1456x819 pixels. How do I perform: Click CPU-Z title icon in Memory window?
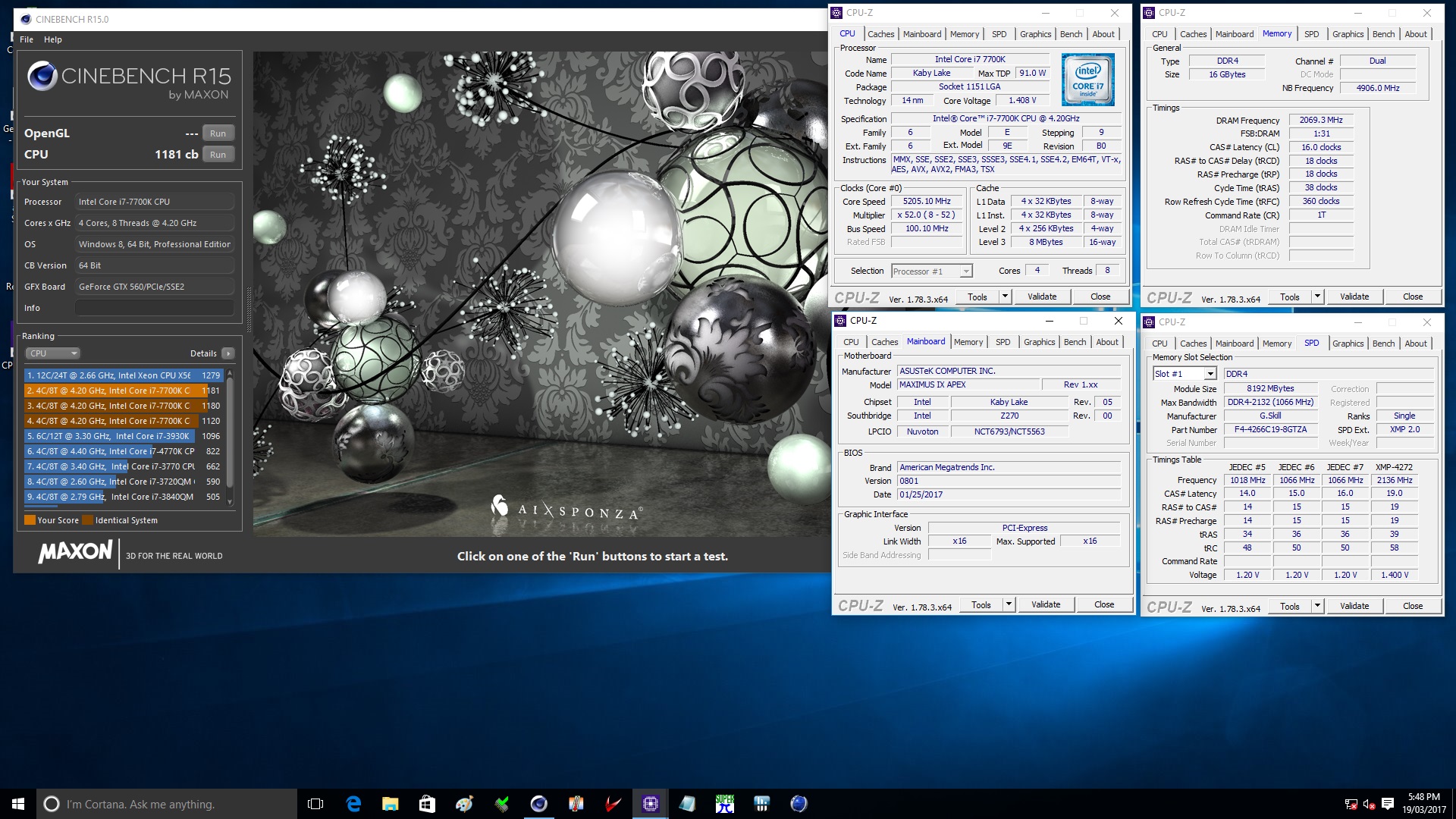1149,13
